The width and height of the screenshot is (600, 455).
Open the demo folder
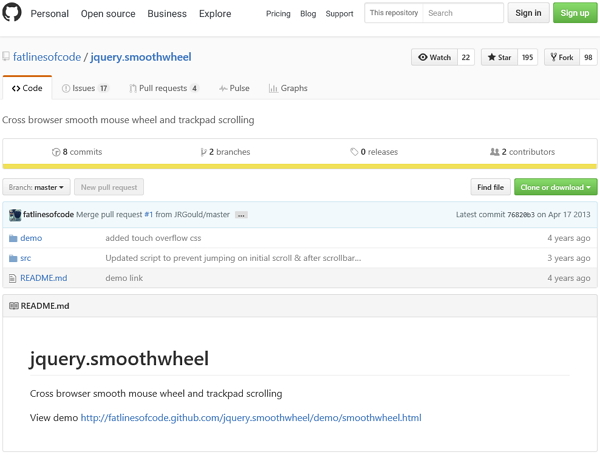31,238
